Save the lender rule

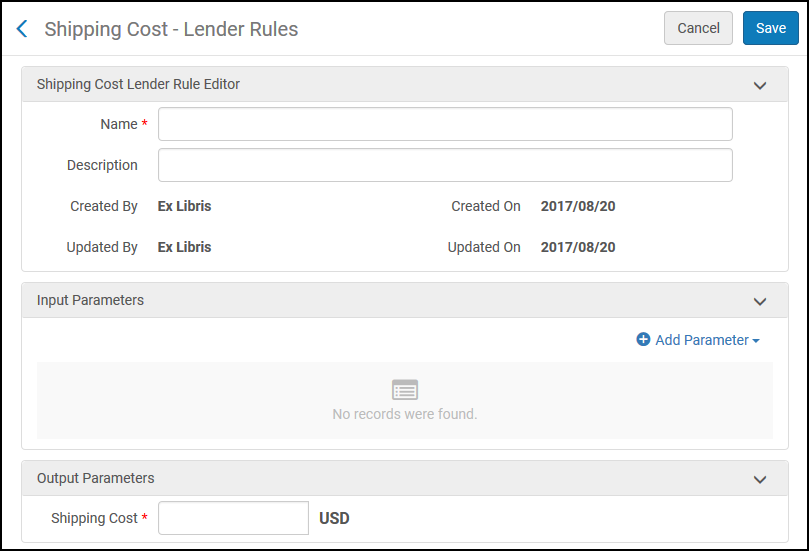coord(770,28)
